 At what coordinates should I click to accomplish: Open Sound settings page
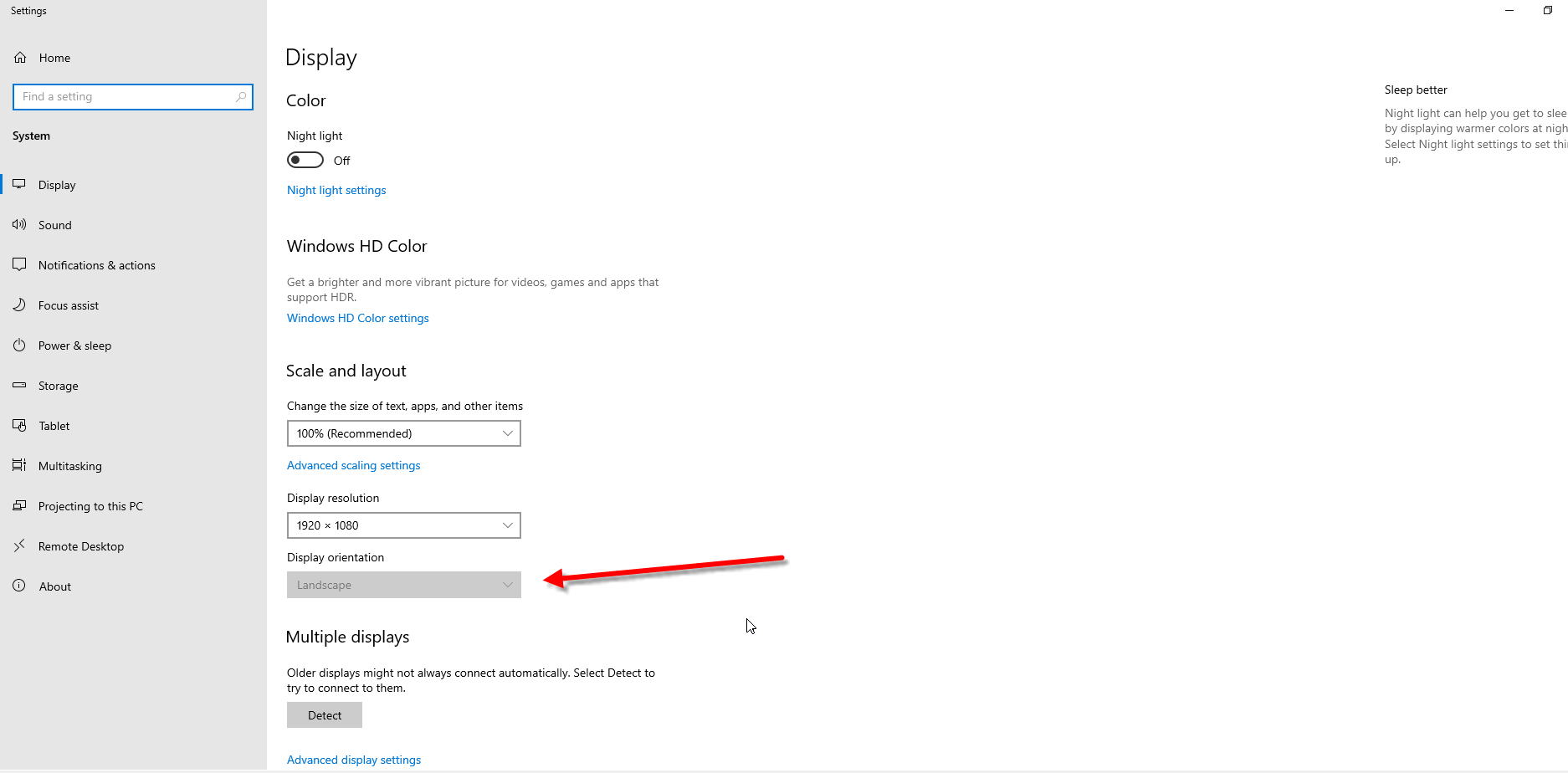[x=134, y=225]
